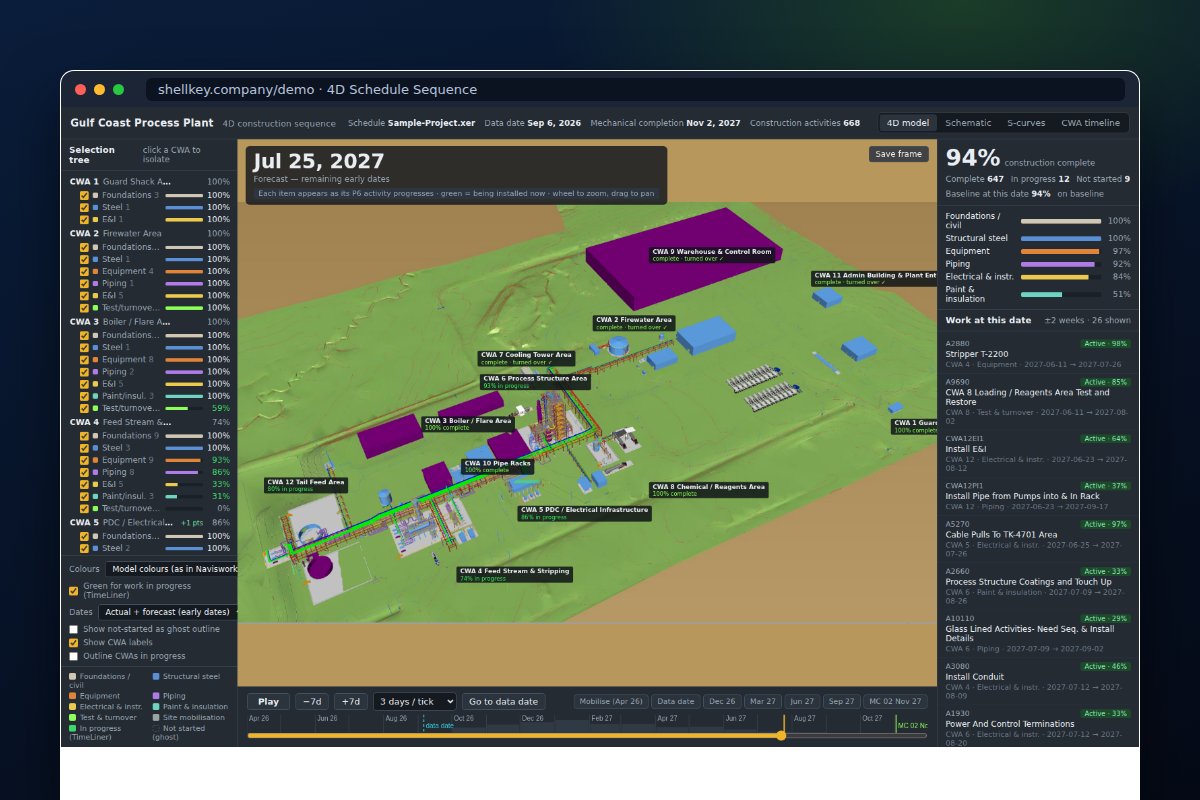Jump to Mobilise (Apr 26) milestone

(611, 701)
